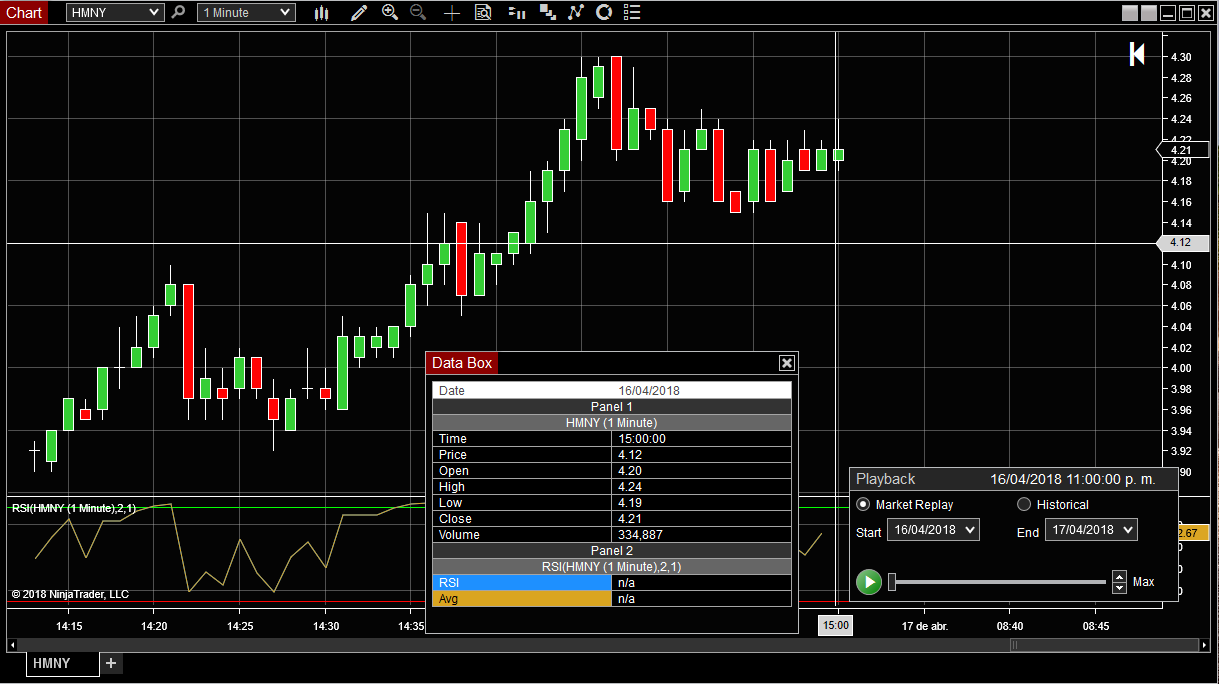
Task: Toggle the crosshair cursor tool
Action: tap(452, 12)
